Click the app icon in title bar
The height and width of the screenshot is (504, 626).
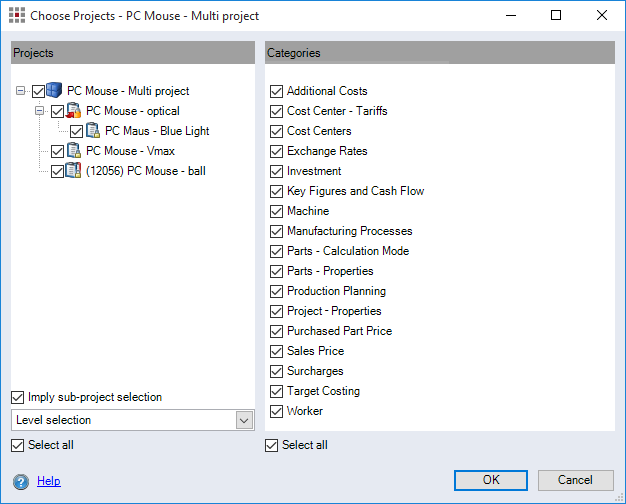click(16, 16)
